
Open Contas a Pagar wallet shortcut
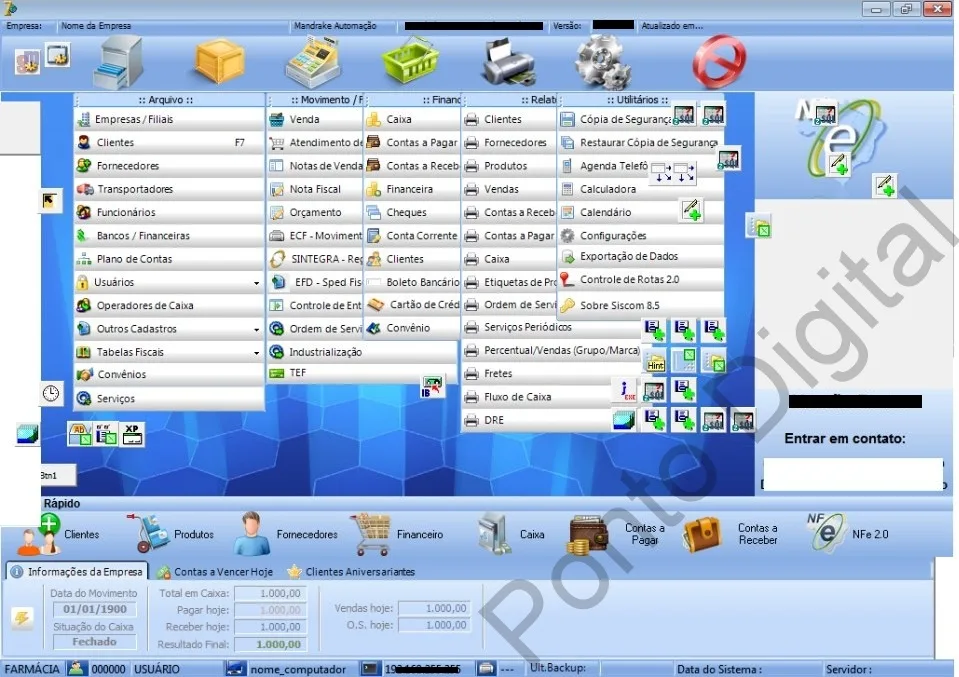click(x=616, y=535)
